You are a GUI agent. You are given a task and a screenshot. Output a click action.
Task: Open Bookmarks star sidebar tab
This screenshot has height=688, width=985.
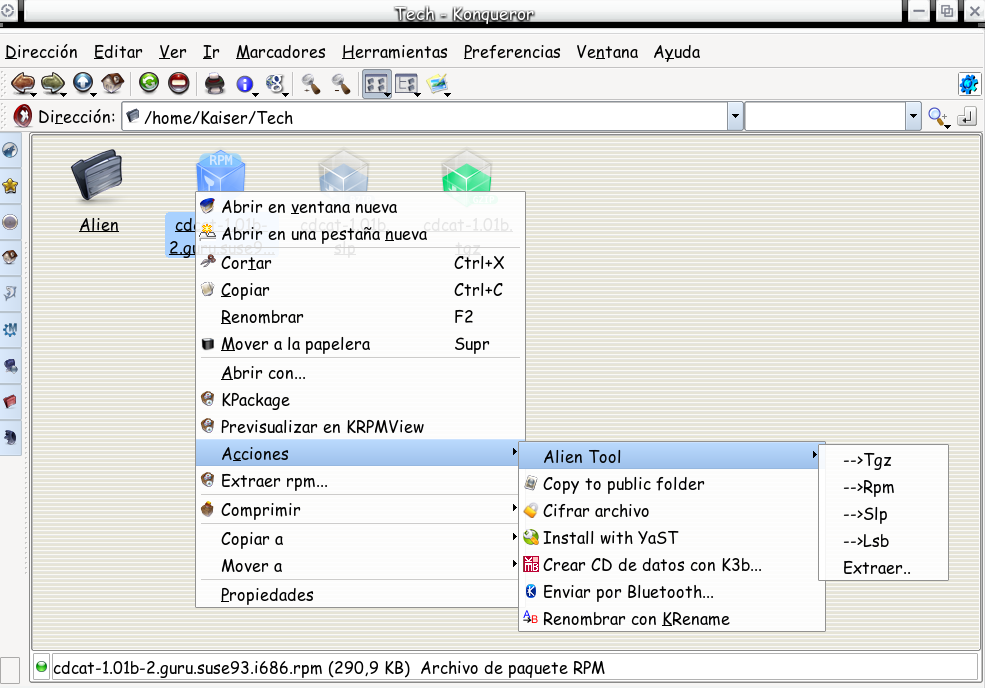(x=10, y=186)
